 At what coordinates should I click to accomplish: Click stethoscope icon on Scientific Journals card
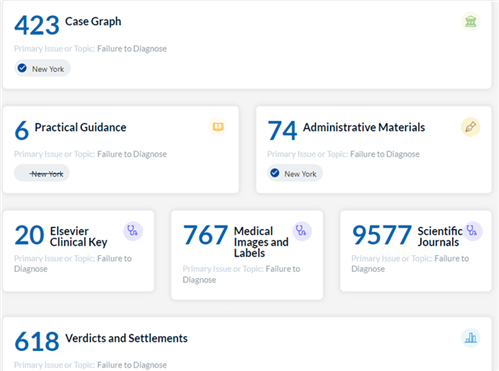tap(472, 231)
